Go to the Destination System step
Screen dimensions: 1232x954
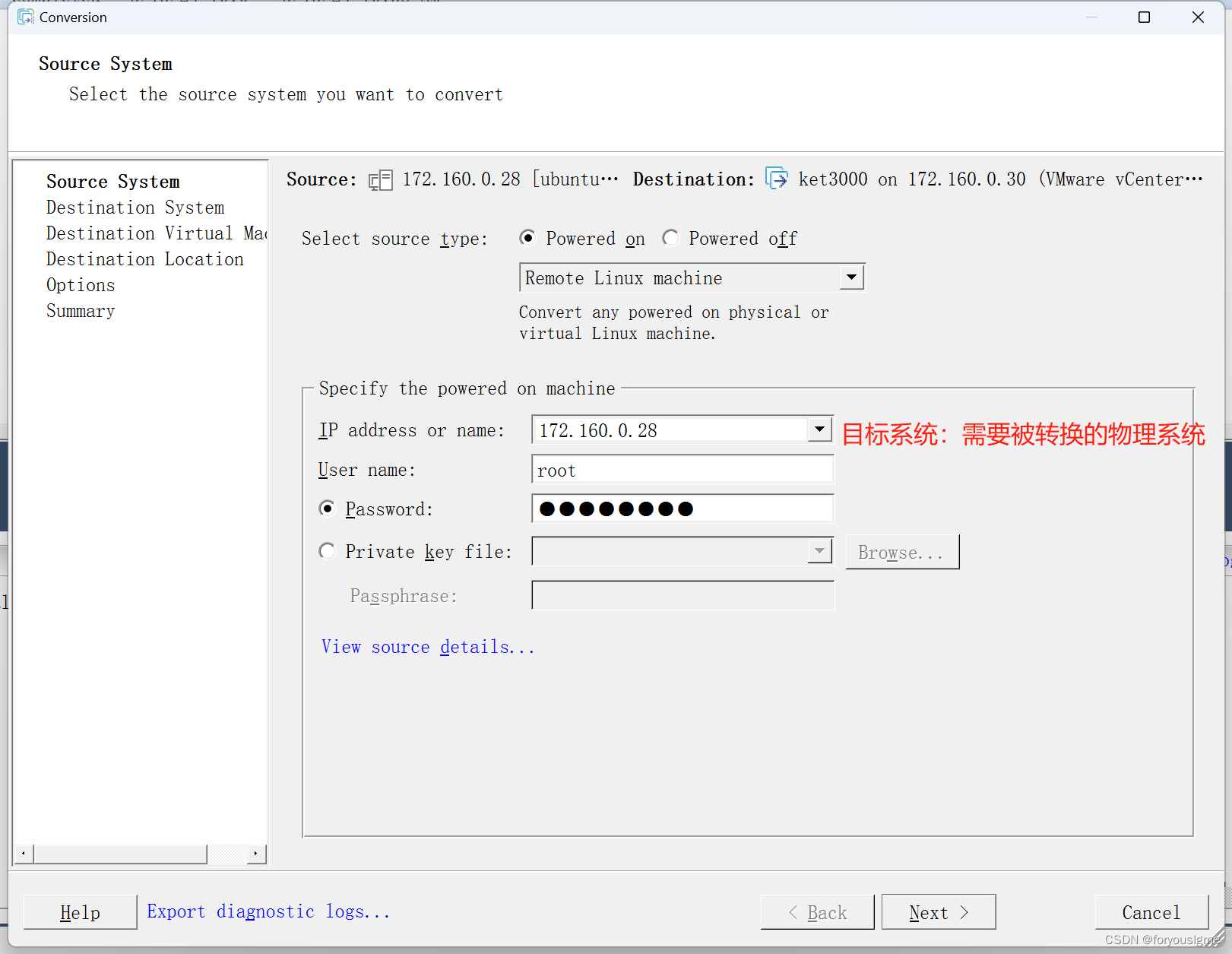tap(135, 208)
